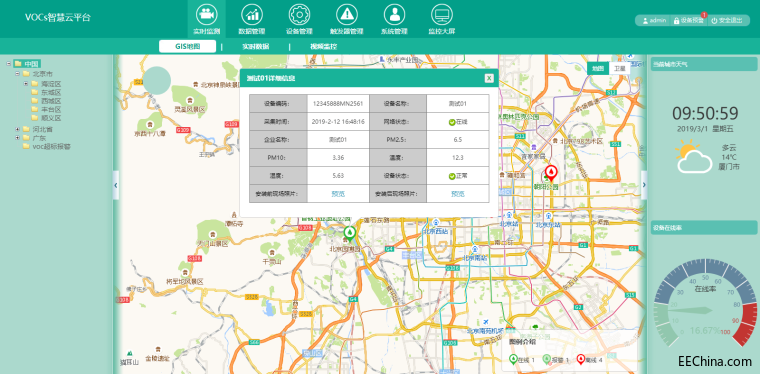This screenshot has height=374, width=760.
Task: Click the red offline device map marker
Action: tap(551, 173)
